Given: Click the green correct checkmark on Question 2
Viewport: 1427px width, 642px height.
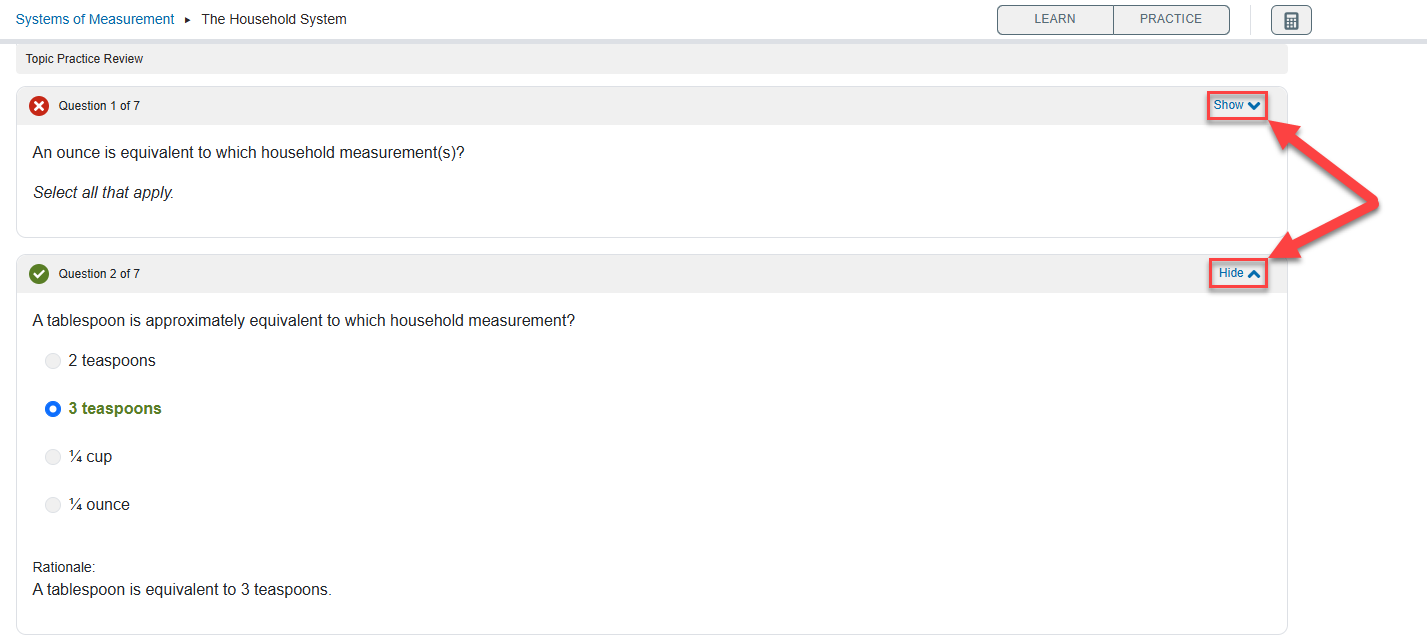Looking at the screenshot, I should point(39,274).
